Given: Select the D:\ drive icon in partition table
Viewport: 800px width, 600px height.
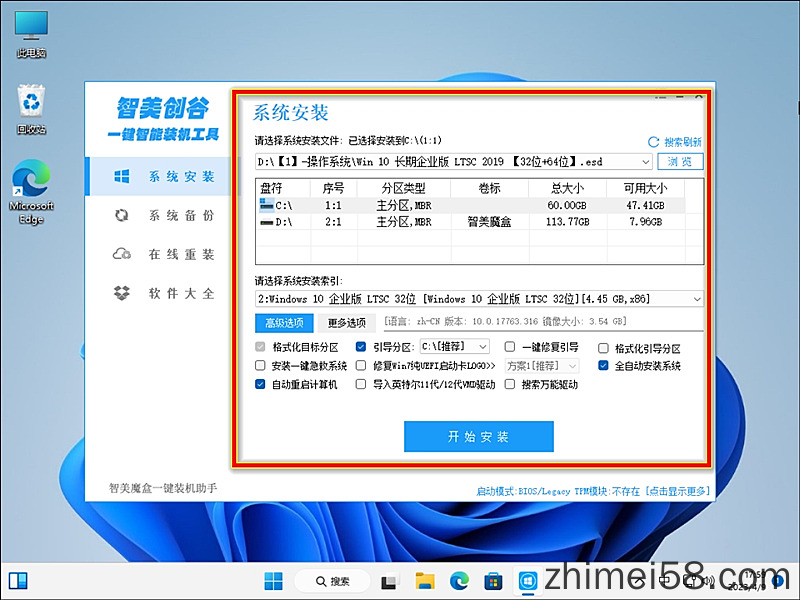Looking at the screenshot, I should (x=266, y=222).
